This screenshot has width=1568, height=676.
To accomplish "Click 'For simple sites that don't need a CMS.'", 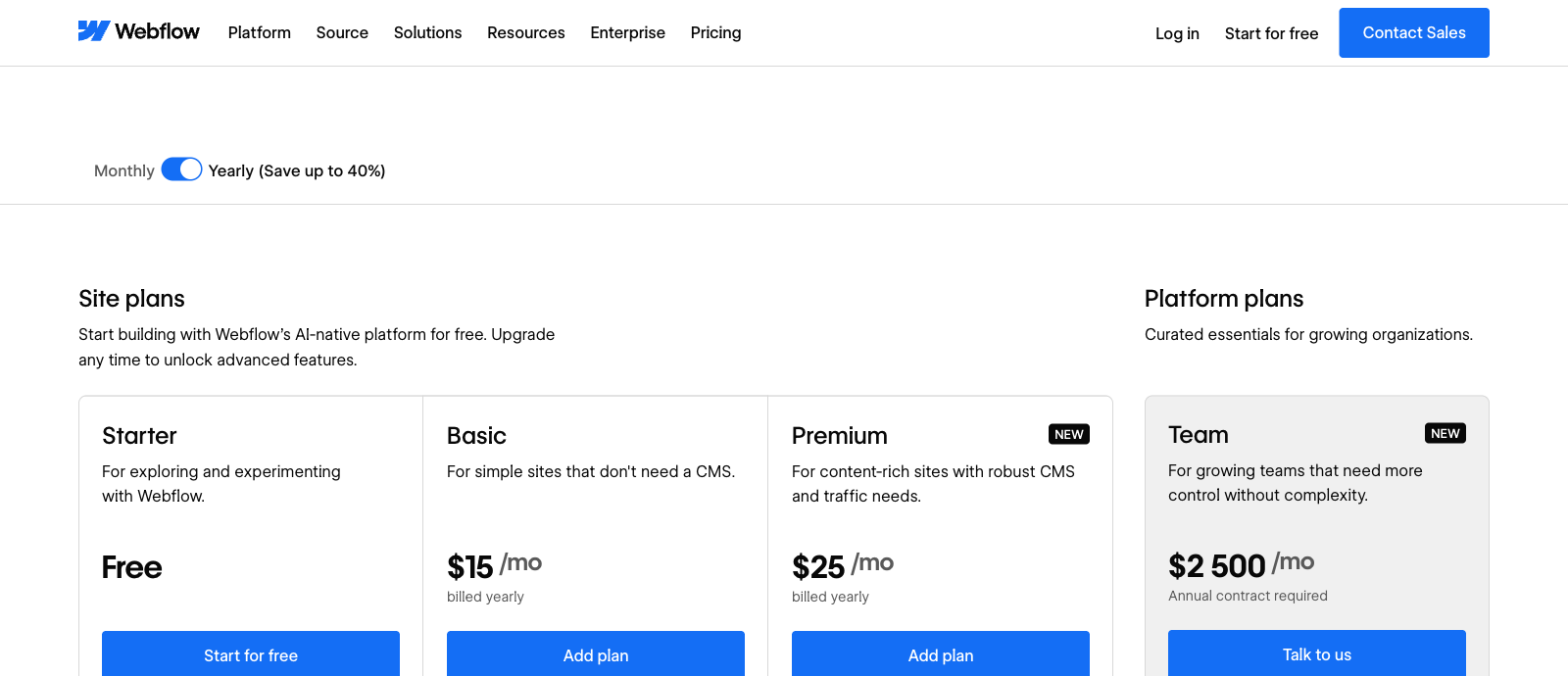I will [591, 471].
